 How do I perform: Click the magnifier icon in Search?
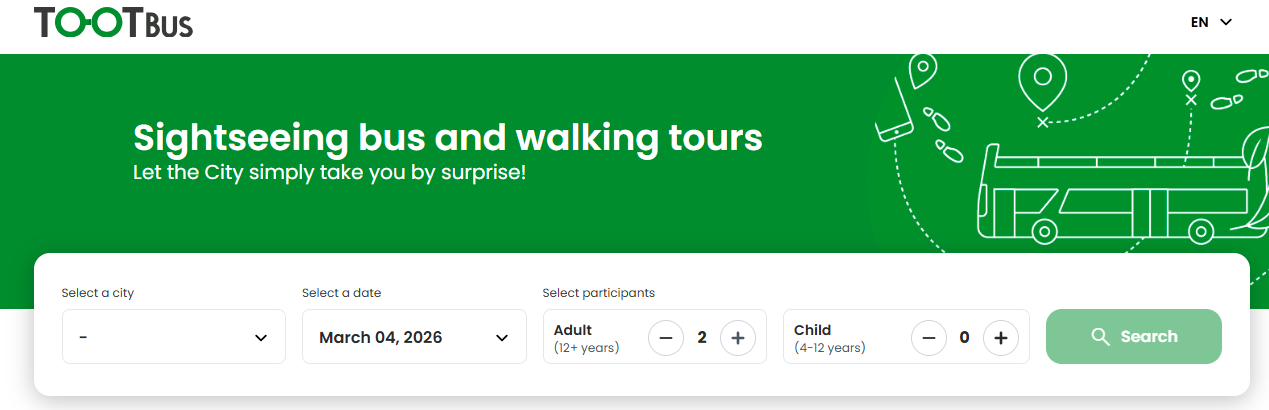click(x=1101, y=337)
